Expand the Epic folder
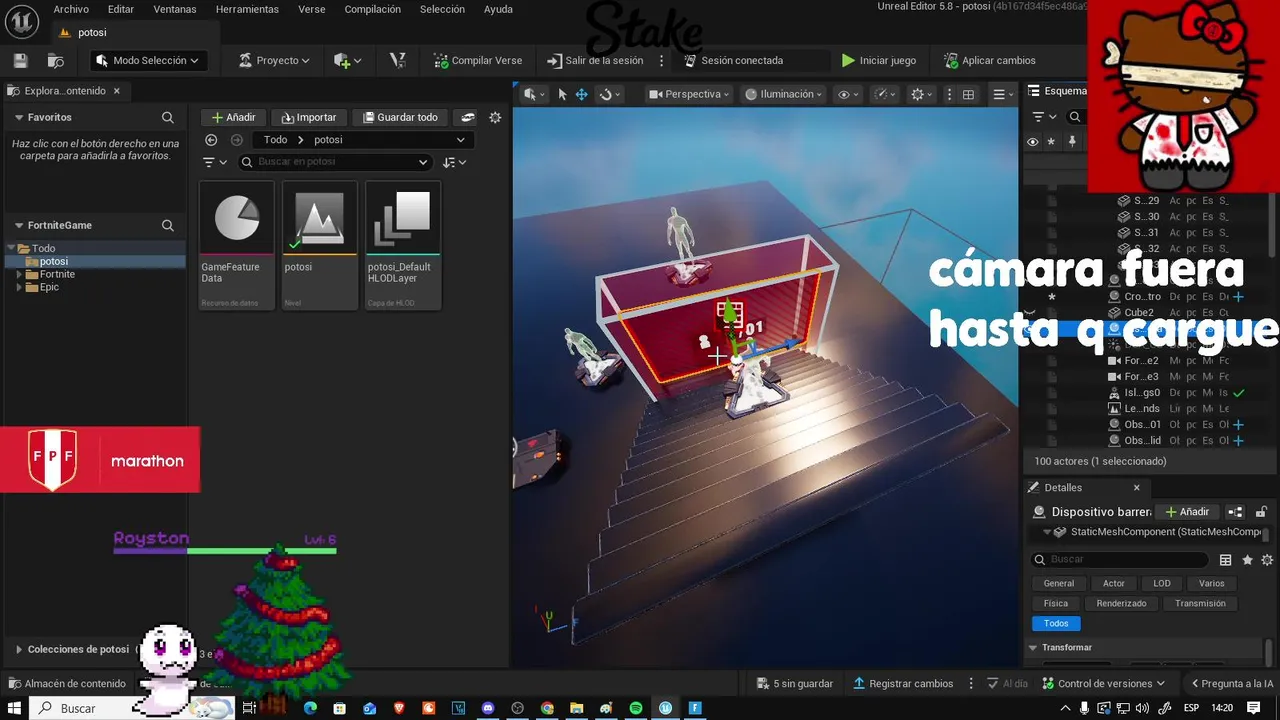This screenshot has width=1280, height=720. 19,287
